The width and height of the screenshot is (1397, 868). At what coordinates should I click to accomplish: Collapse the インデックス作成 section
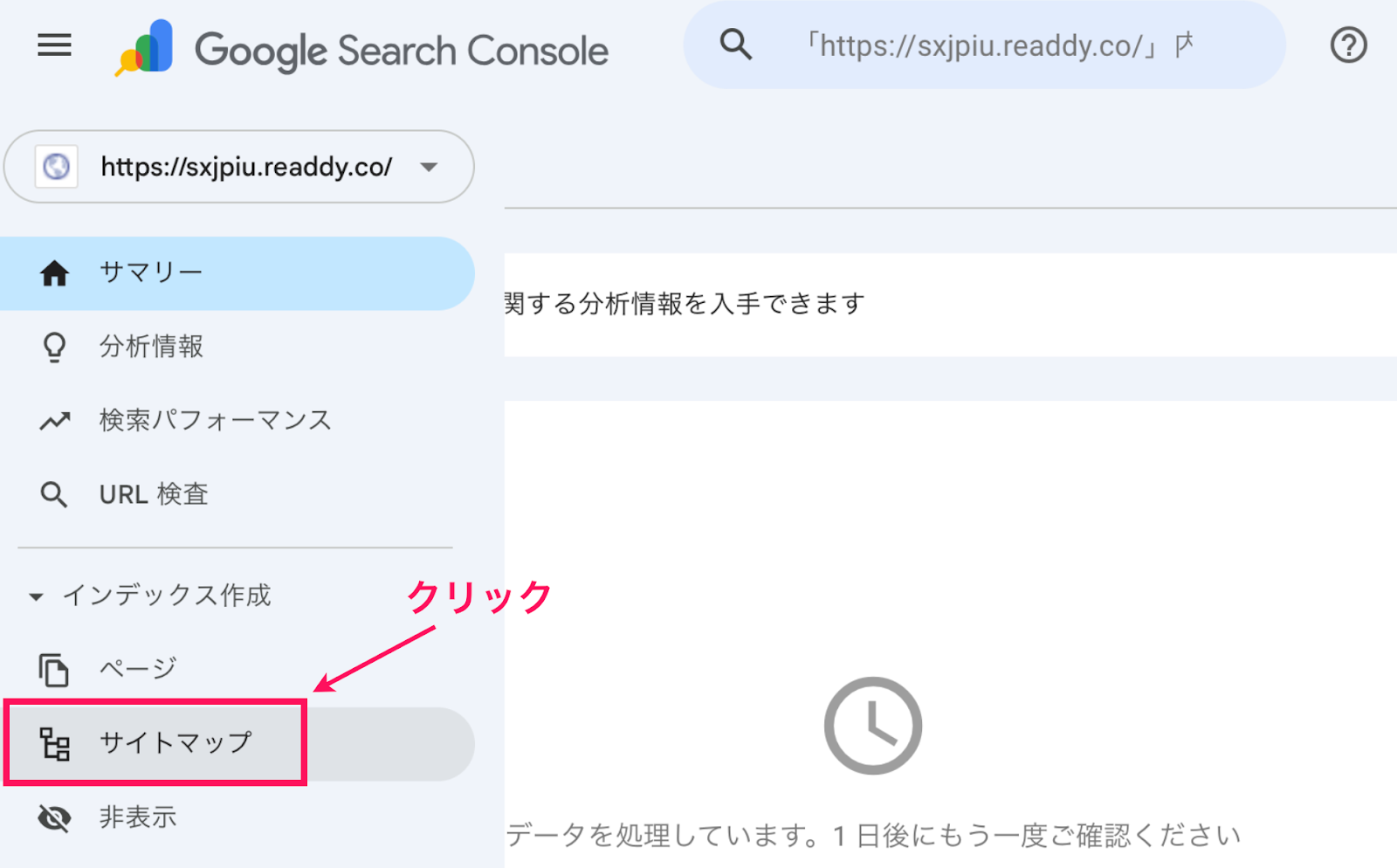[x=36, y=596]
